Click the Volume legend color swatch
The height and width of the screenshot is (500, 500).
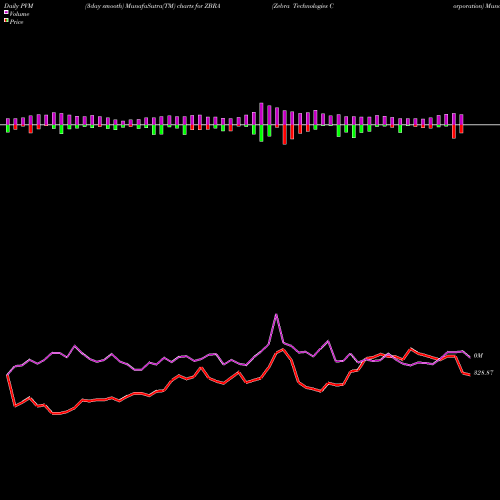click(6, 12)
